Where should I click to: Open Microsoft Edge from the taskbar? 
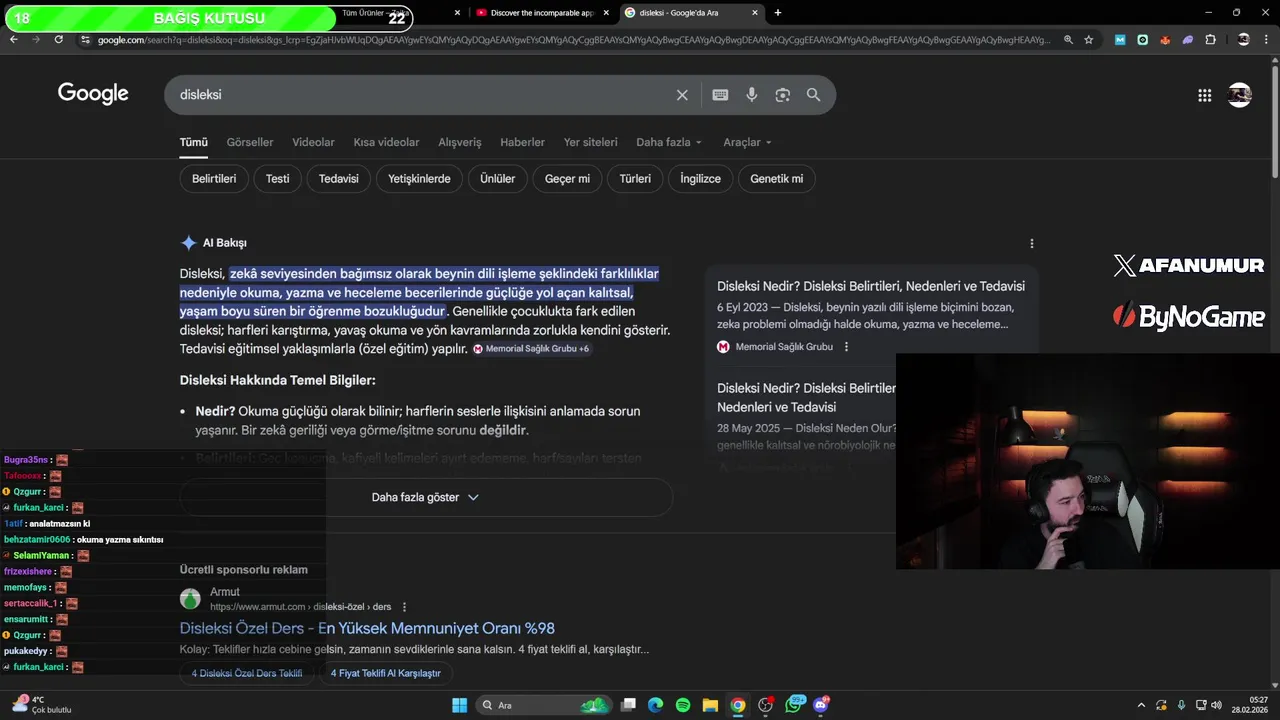pyautogui.click(x=655, y=705)
